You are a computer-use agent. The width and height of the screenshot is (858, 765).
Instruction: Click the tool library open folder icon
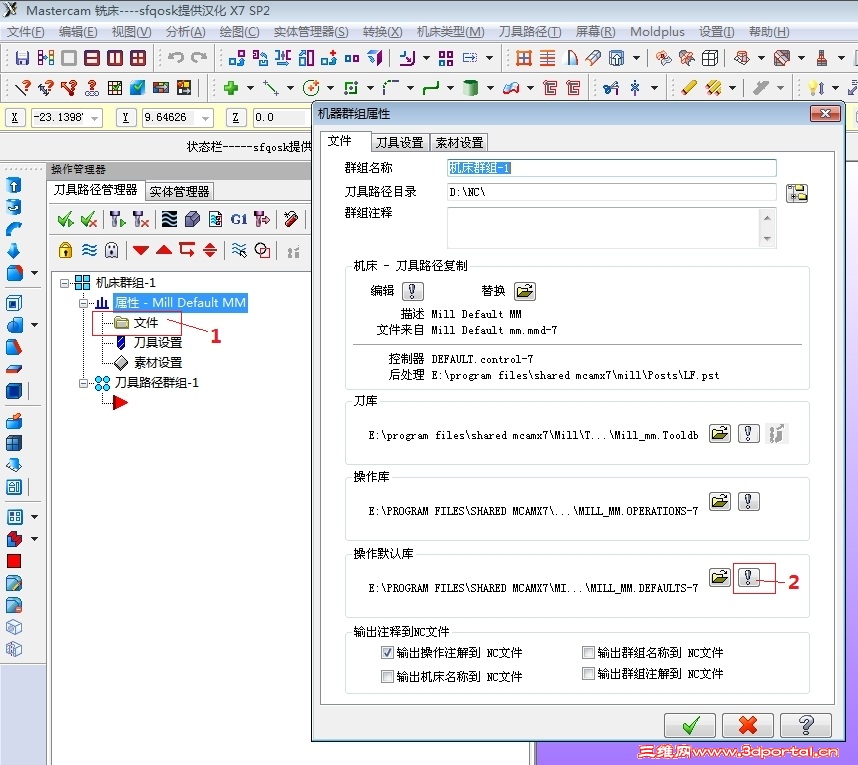tap(720, 434)
